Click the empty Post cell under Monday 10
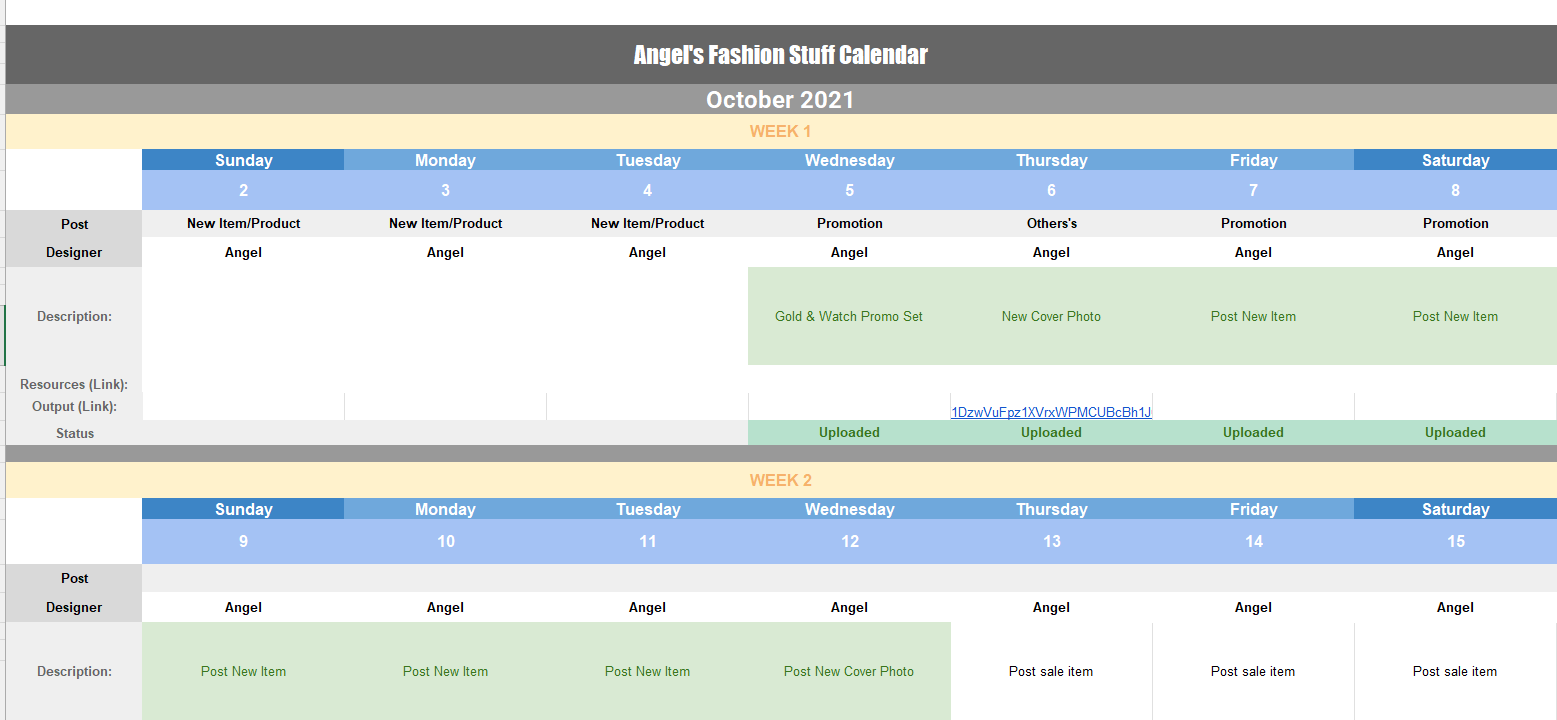Image resolution: width=1557 pixels, height=720 pixels. 445,578
